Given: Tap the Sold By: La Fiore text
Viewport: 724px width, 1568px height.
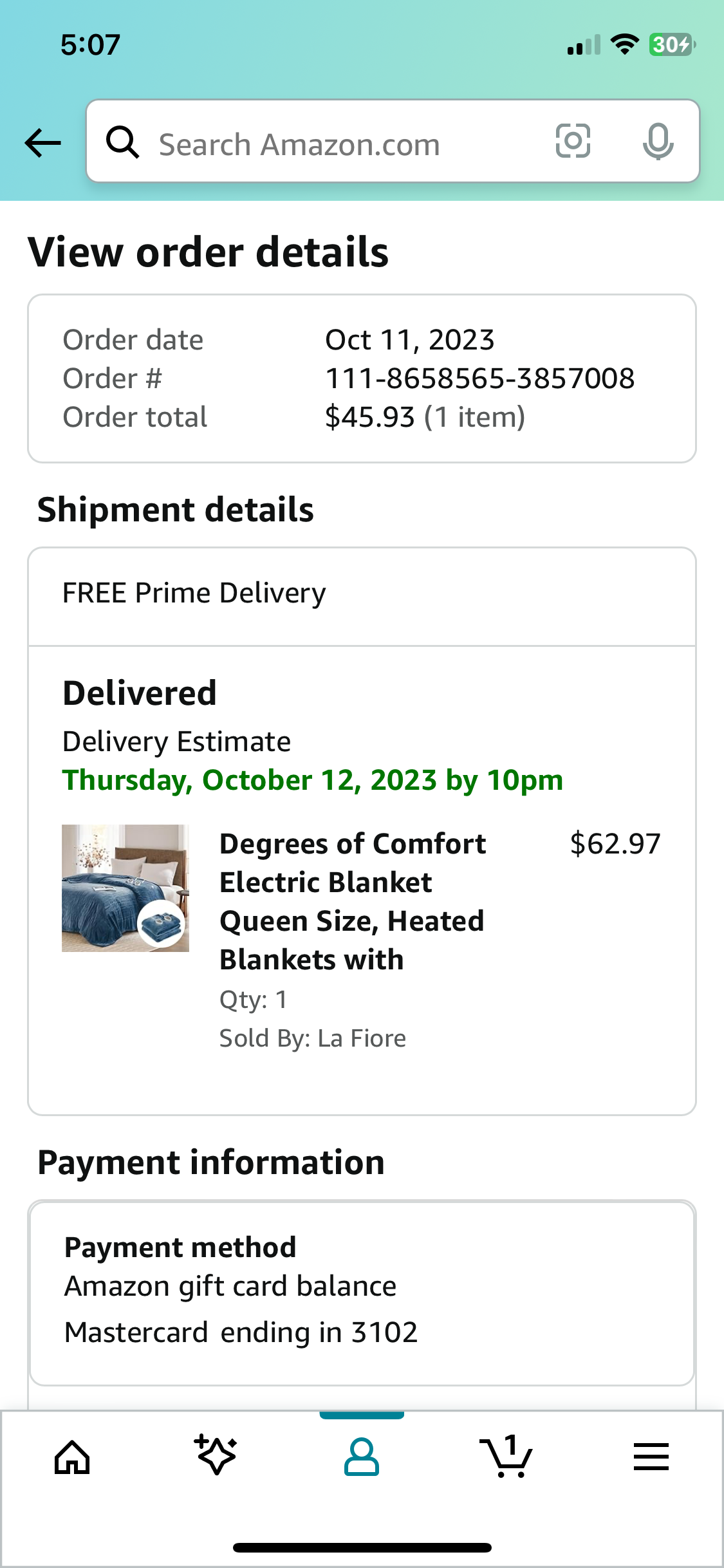Looking at the screenshot, I should [313, 1038].
